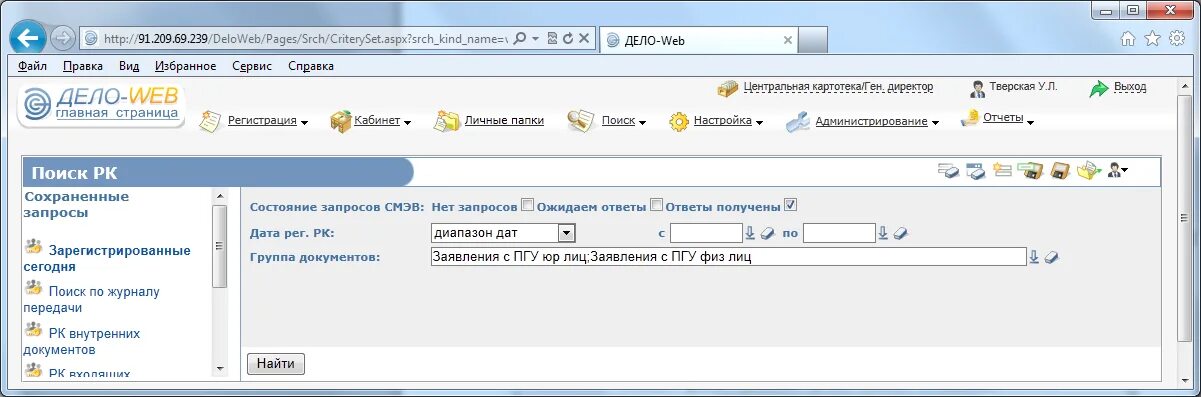Expand the Регистрация menu
Screen dimensions: 1201x397
point(304,123)
